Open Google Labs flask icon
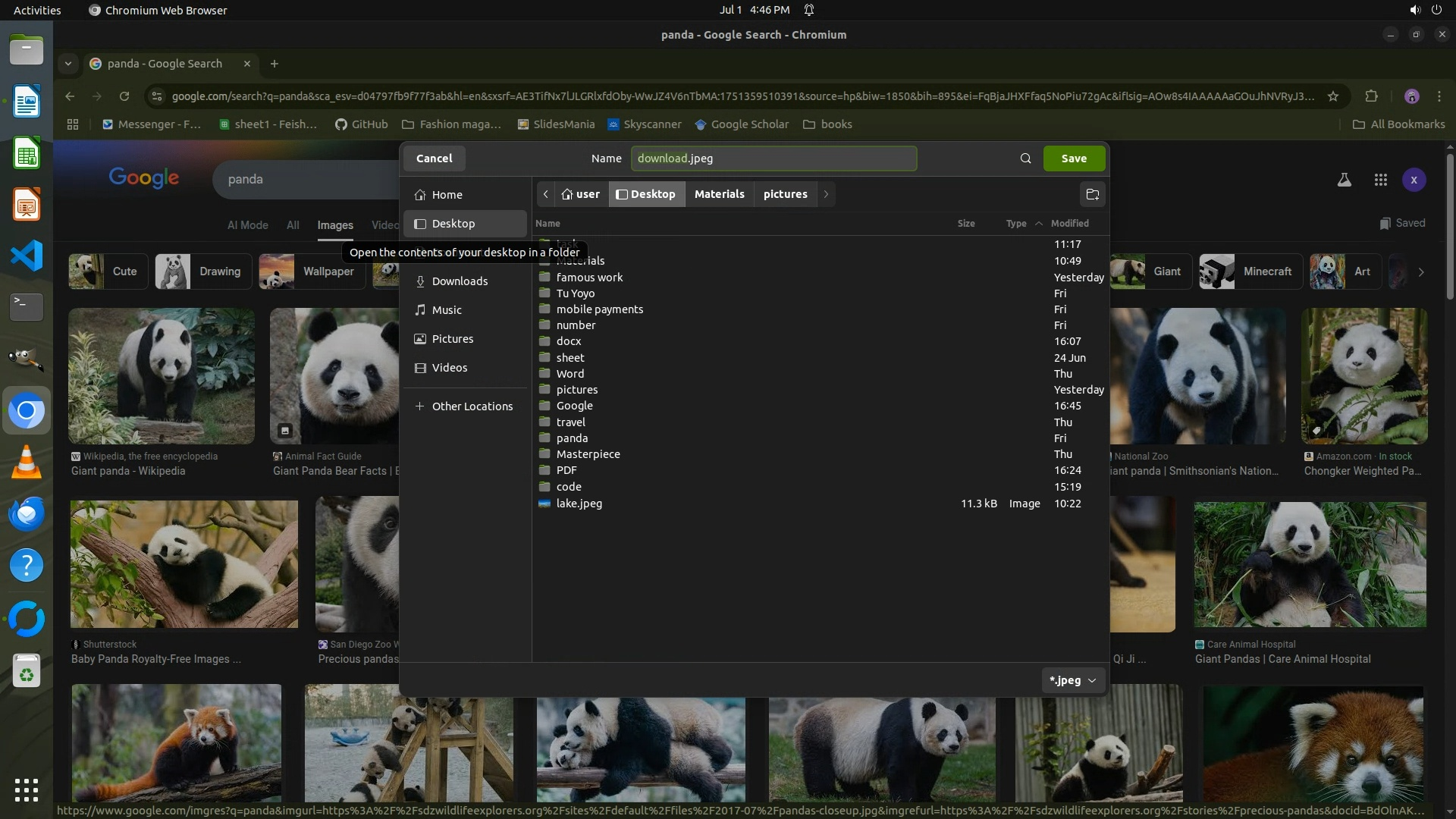The height and width of the screenshot is (819, 1456). pyautogui.click(x=1344, y=180)
